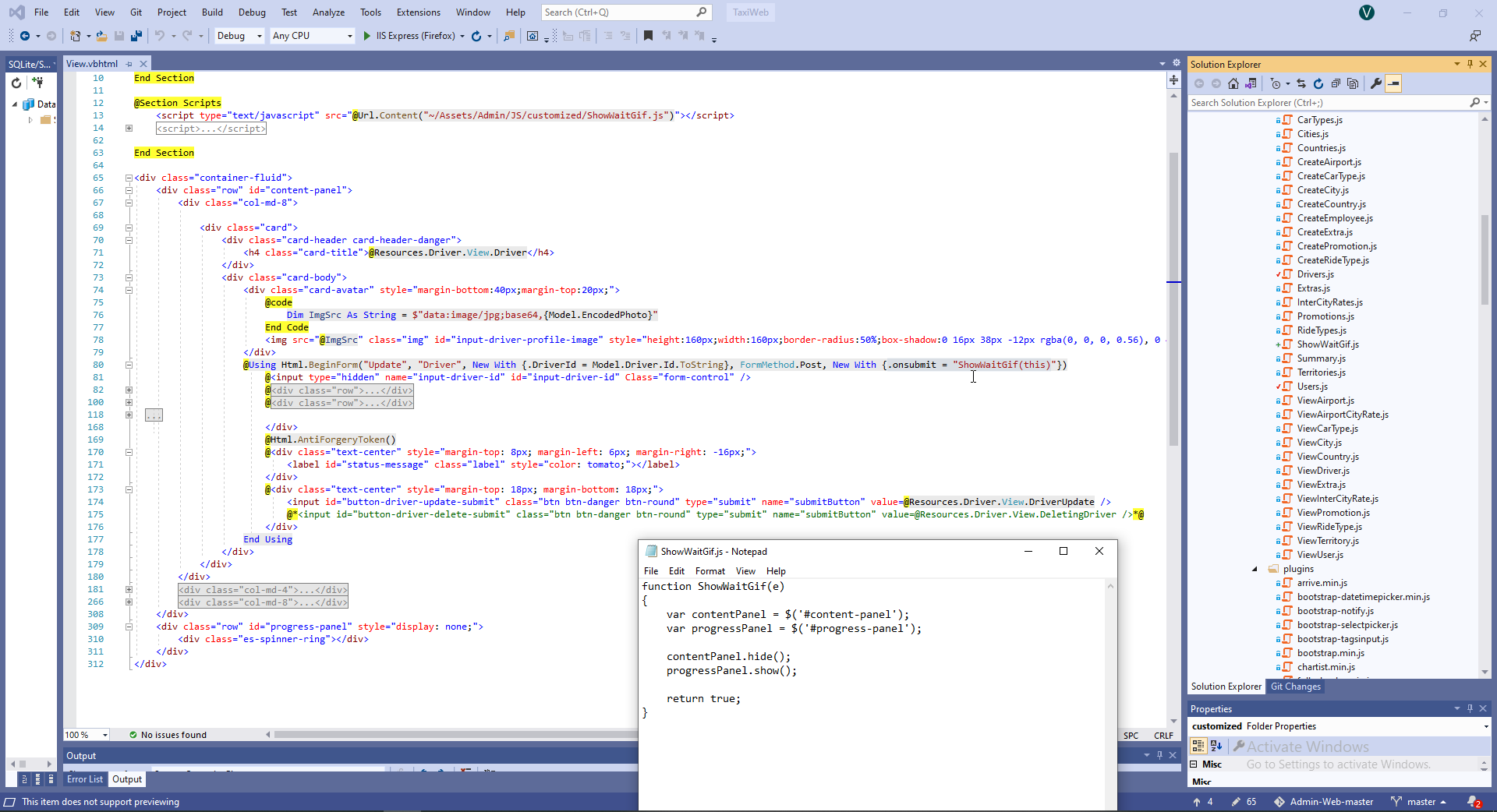Click the Open File folder icon
The width and height of the screenshot is (1497, 812).
pos(101,36)
